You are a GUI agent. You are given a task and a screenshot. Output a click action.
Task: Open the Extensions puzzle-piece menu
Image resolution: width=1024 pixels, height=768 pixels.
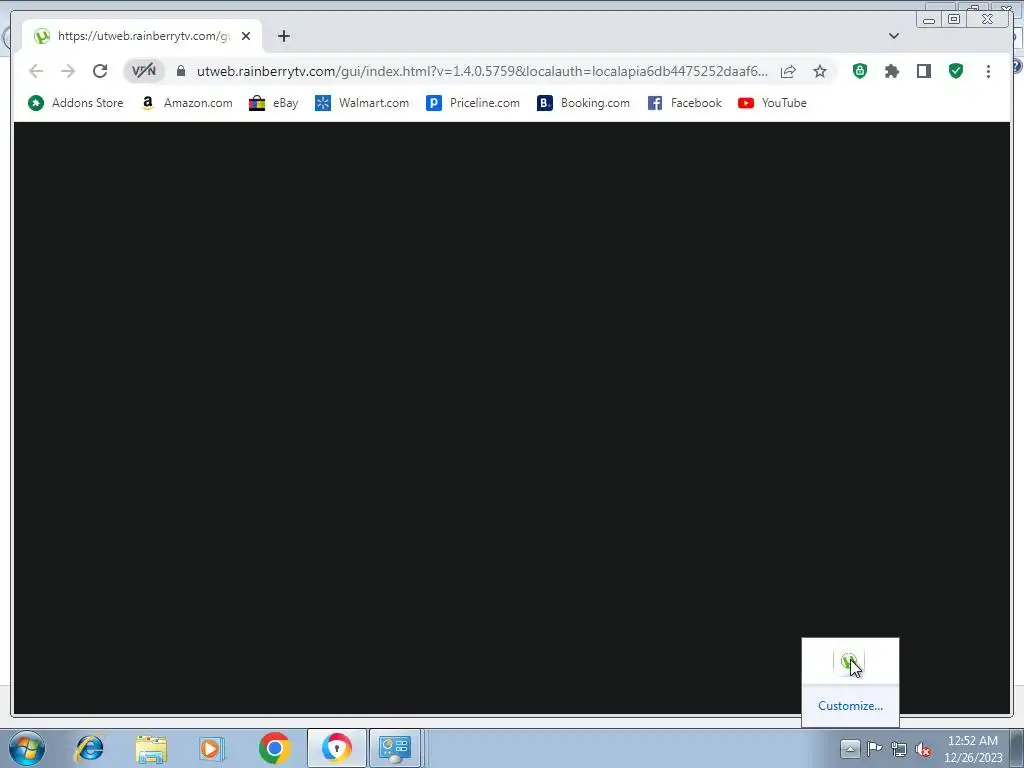tap(891, 71)
